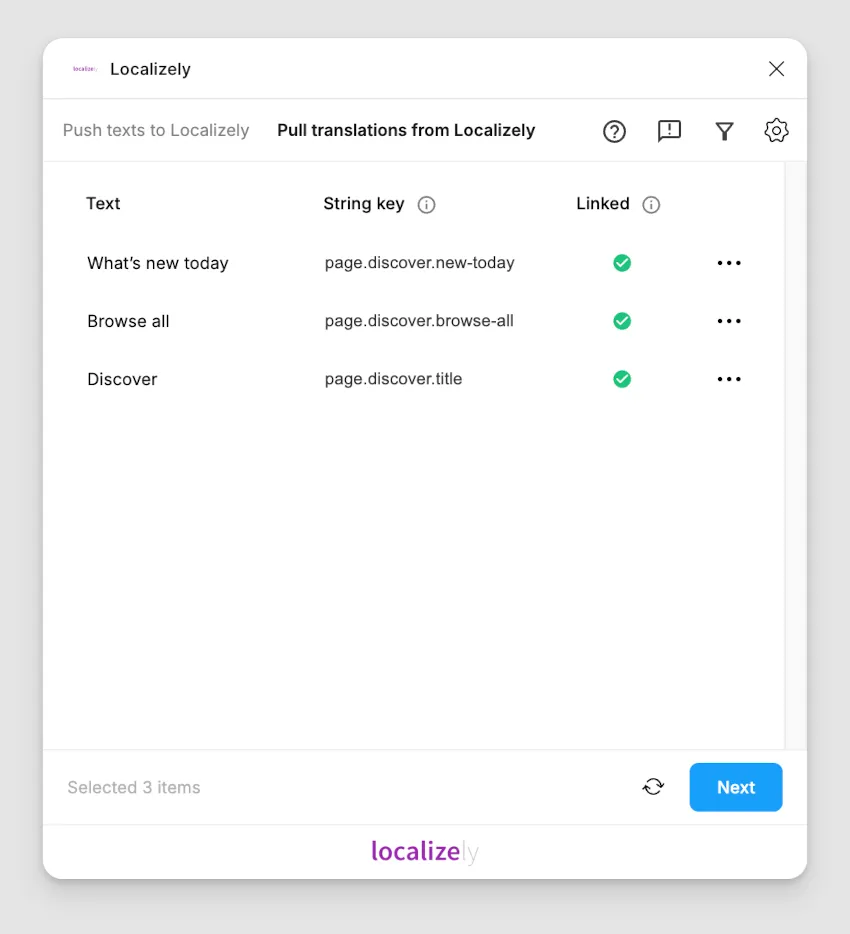Click the small Localizely logo in header

pos(85,69)
